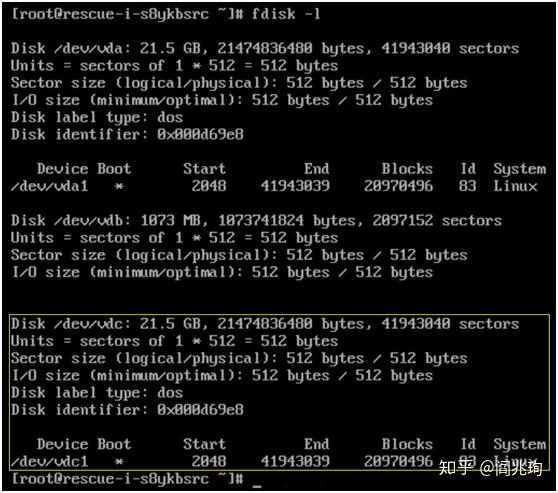Screen dimensions: 558x493
Task: Click the first System column header
Action: point(519,169)
